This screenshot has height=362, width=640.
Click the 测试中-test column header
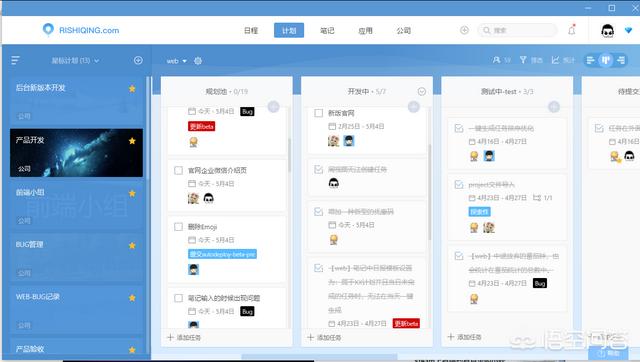507,91
